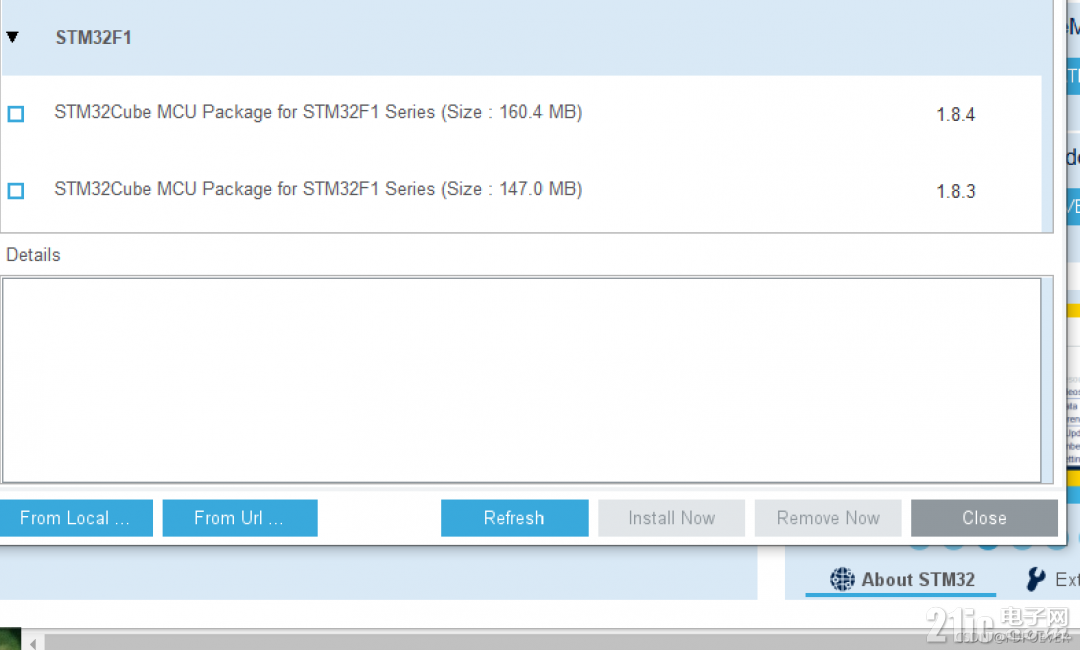Open About STM32 tab in background window
1080x650 pixels.
(902, 580)
